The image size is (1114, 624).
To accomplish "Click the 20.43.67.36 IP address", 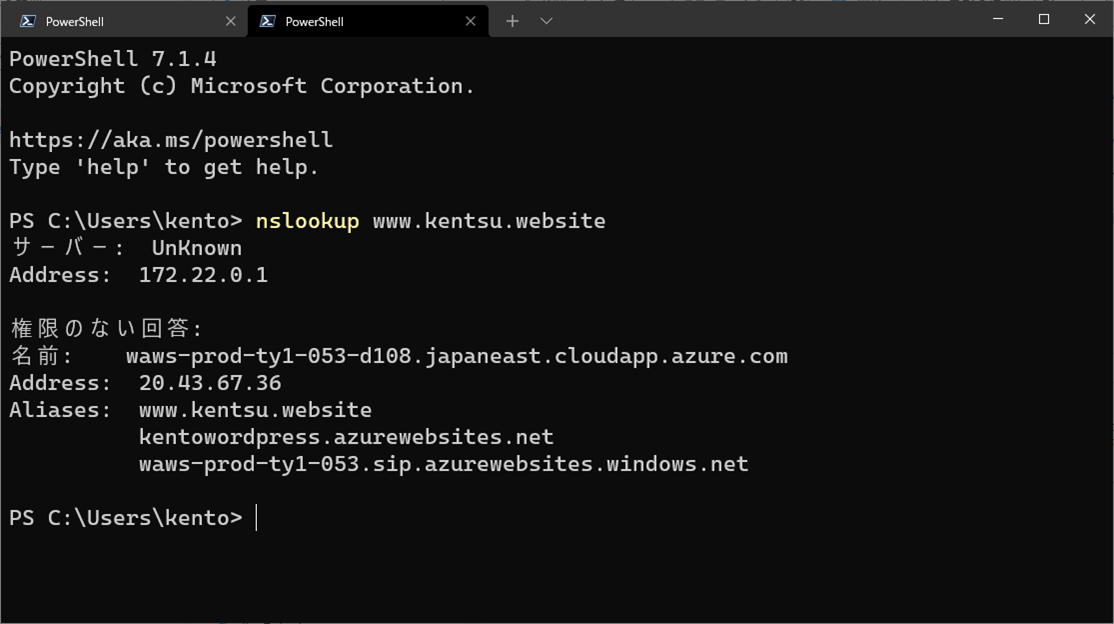I will tap(210, 383).
